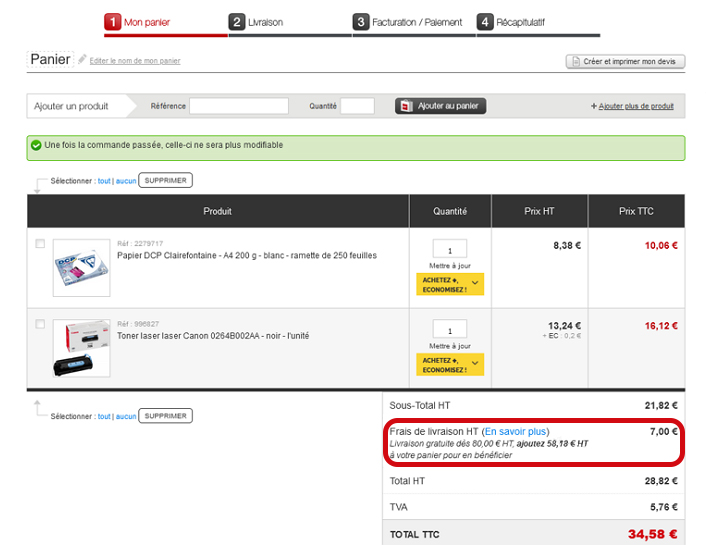Expand Achetez + Economisez for the paper
Screen dimensions: 706x545
pos(449,283)
